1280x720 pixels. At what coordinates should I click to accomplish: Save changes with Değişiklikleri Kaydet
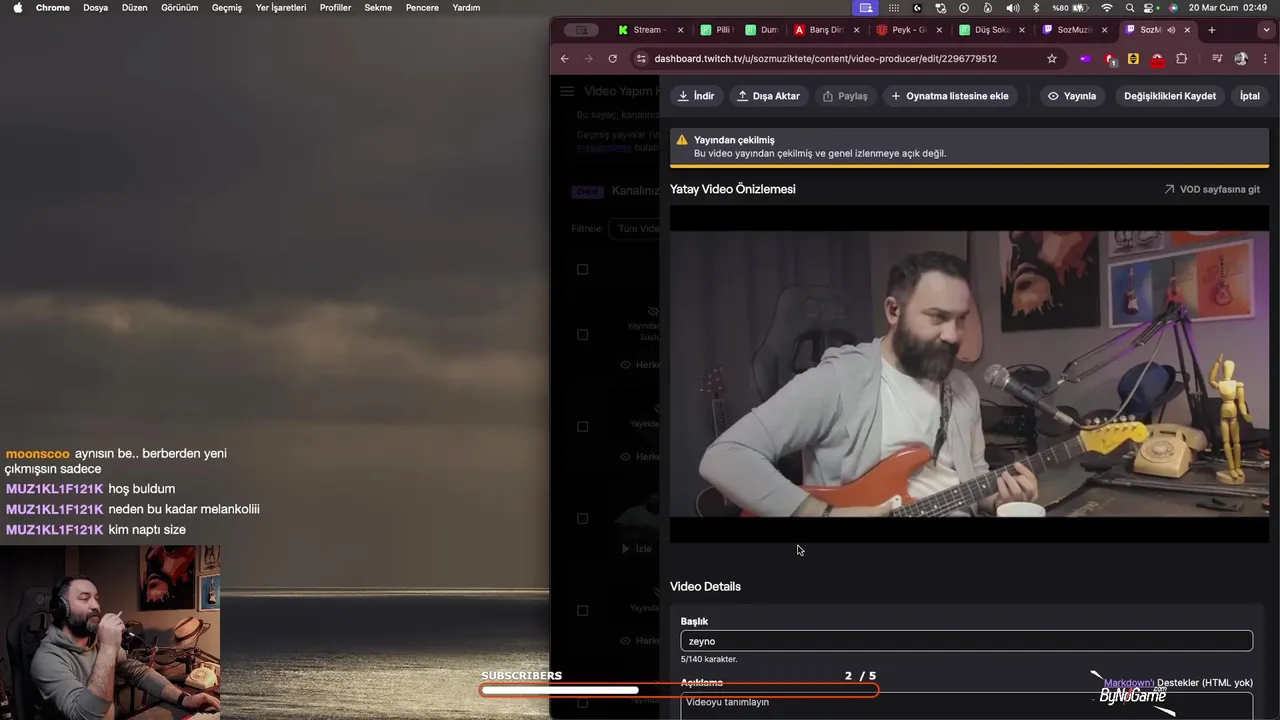[1170, 96]
